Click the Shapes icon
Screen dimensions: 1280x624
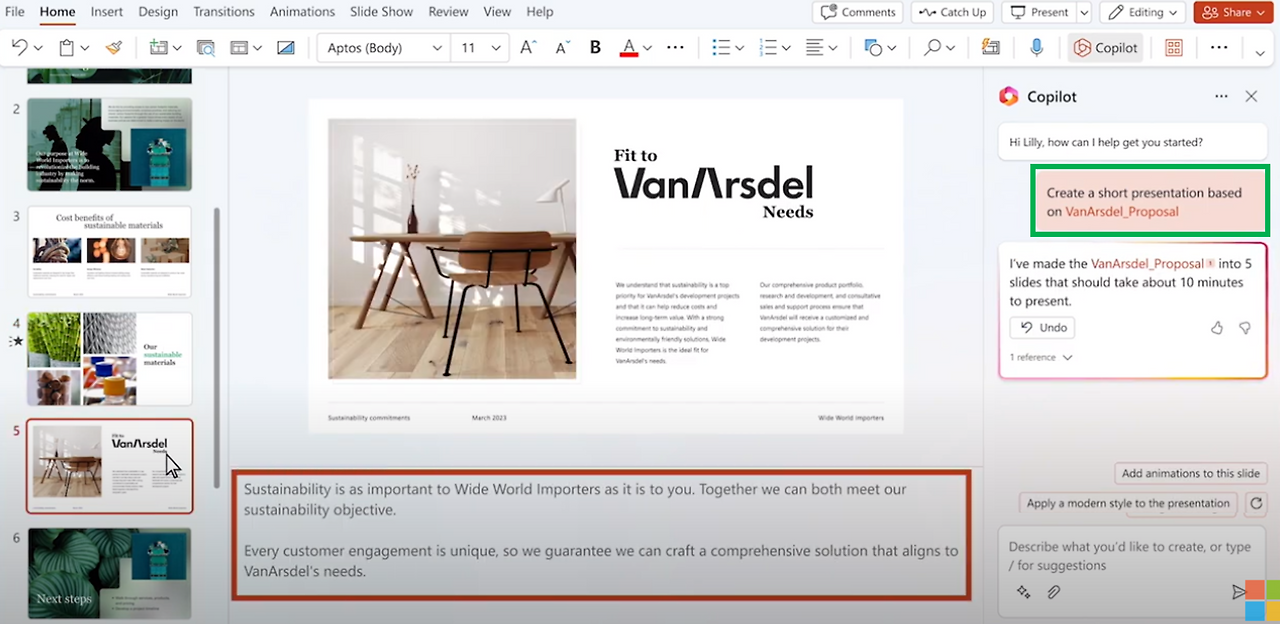click(873, 47)
